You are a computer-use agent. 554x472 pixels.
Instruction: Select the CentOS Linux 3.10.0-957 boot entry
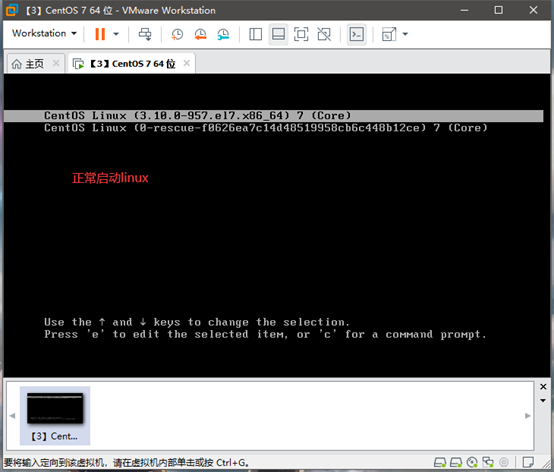(273, 116)
